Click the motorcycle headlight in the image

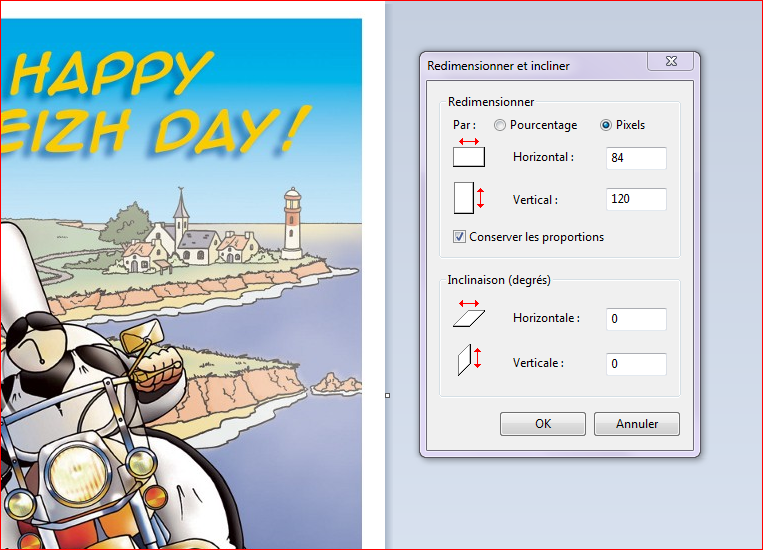click(x=81, y=475)
